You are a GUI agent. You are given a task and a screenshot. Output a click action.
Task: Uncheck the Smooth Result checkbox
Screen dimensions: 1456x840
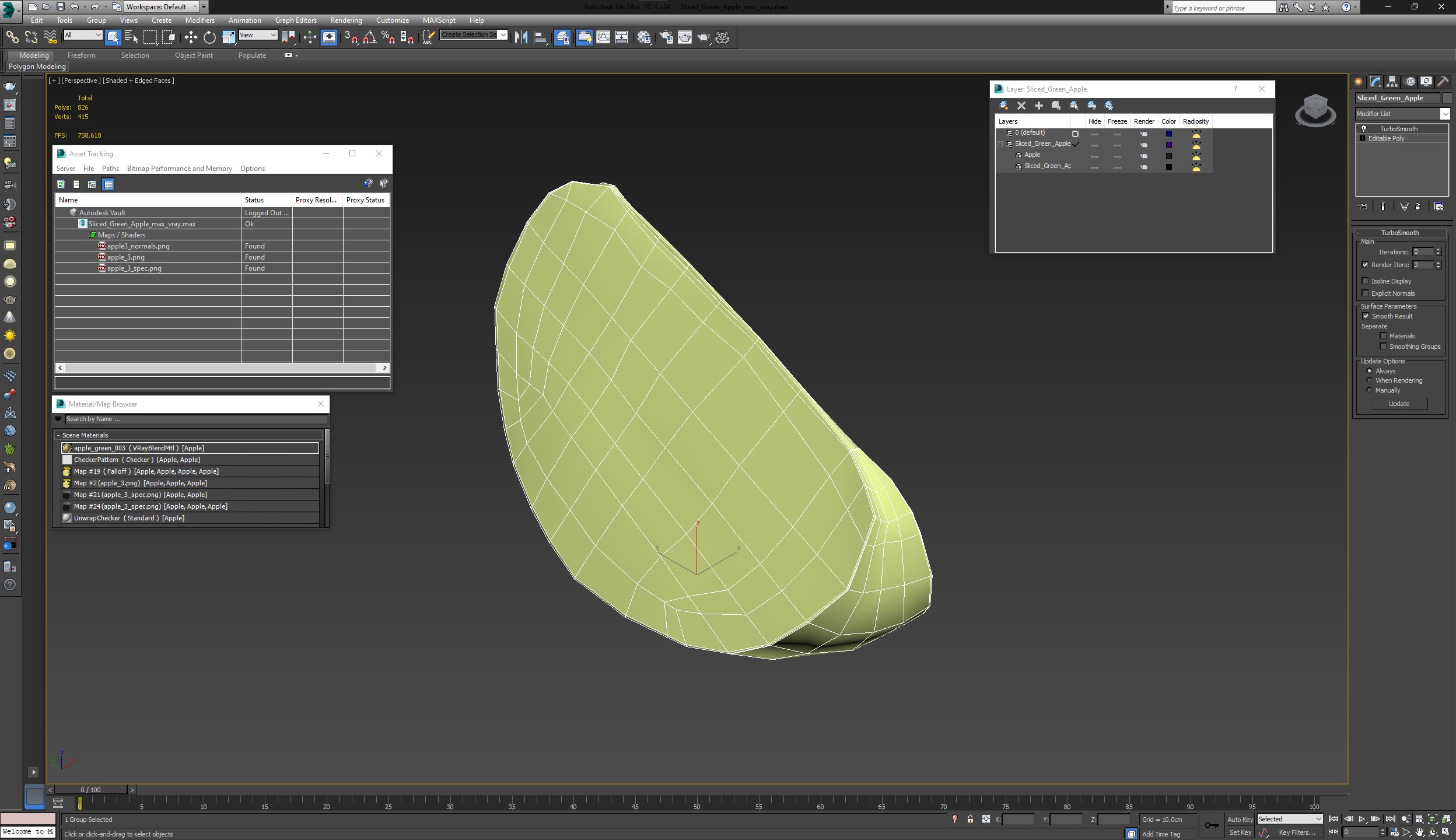click(x=1366, y=316)
